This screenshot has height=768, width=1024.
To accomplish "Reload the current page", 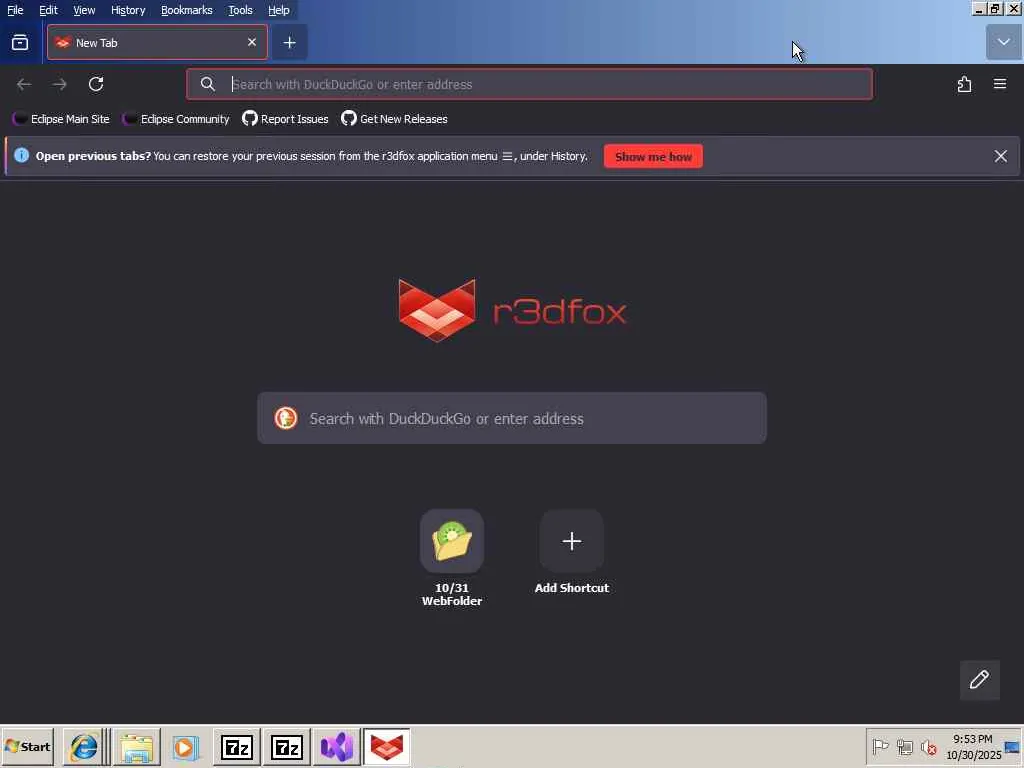I will (96, 84).
